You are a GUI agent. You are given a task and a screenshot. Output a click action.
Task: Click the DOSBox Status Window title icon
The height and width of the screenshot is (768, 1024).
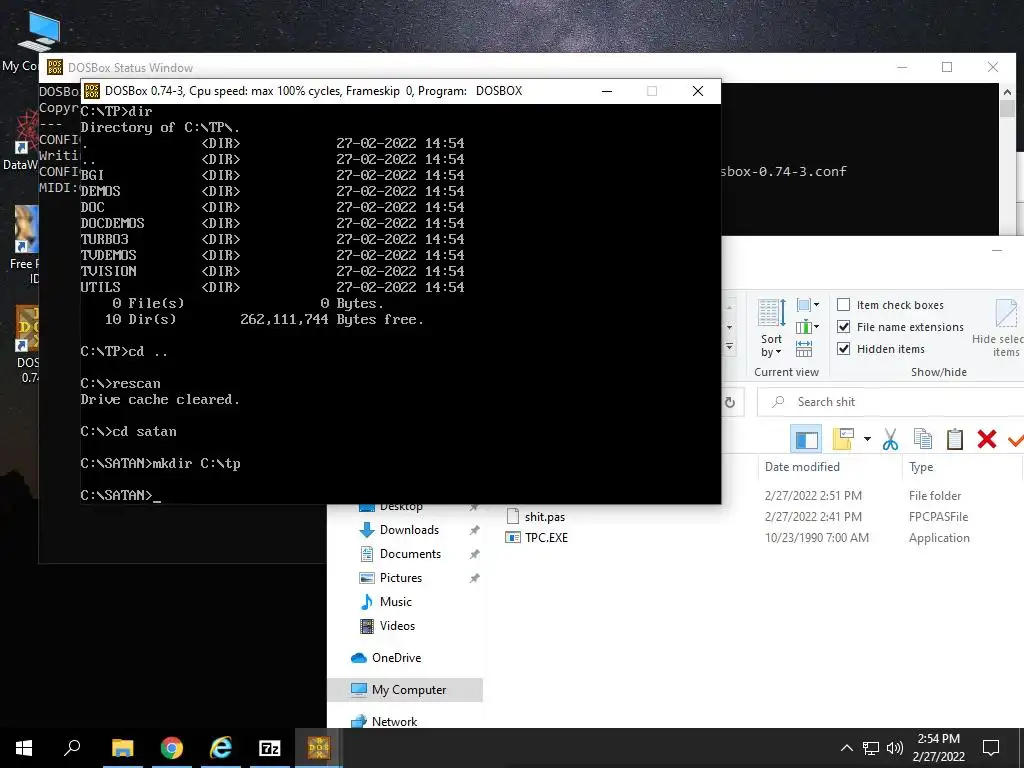[55, 67]
